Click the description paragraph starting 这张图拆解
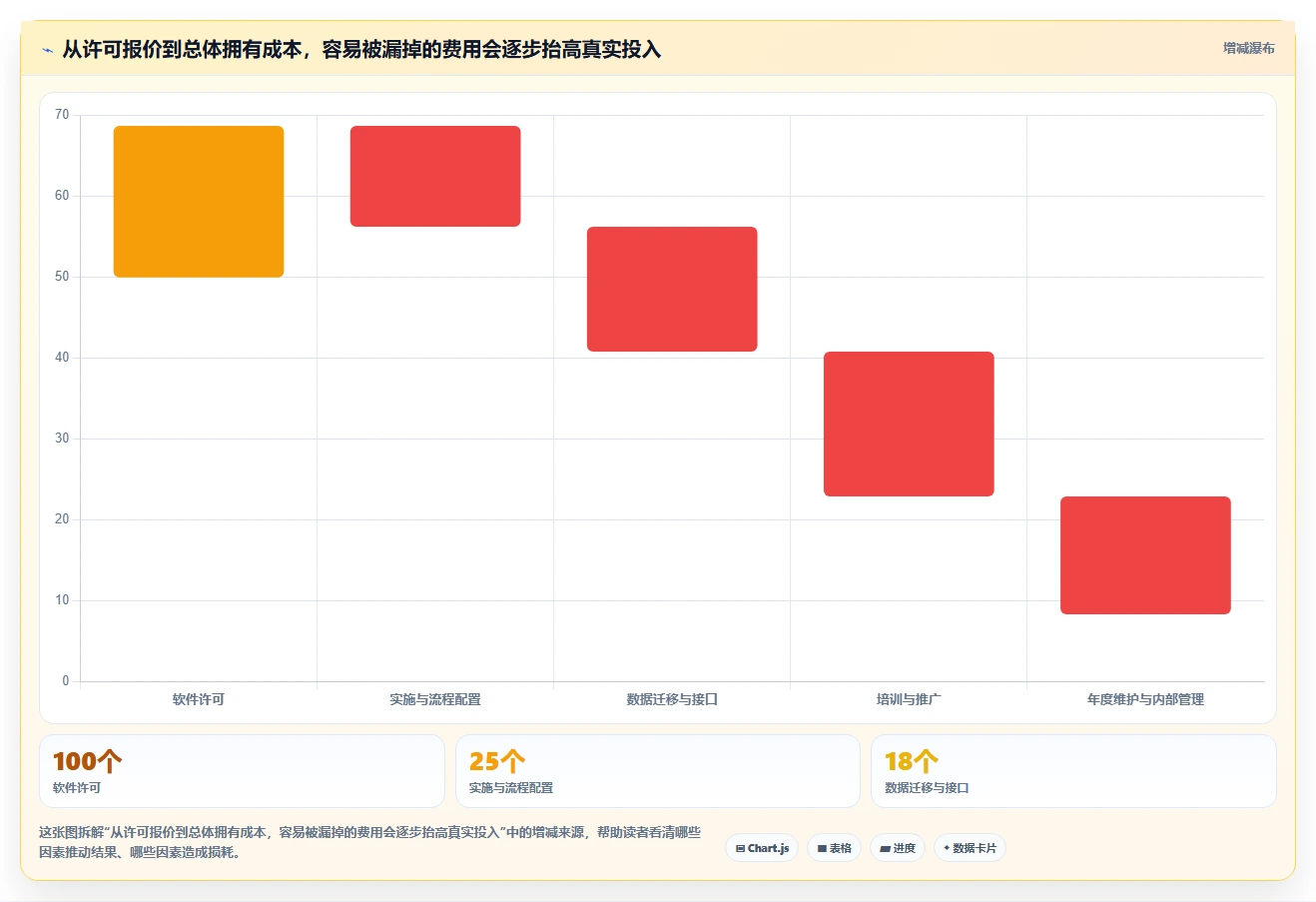The width and height of the screenshot is (1316, 902). coord(369,842)
